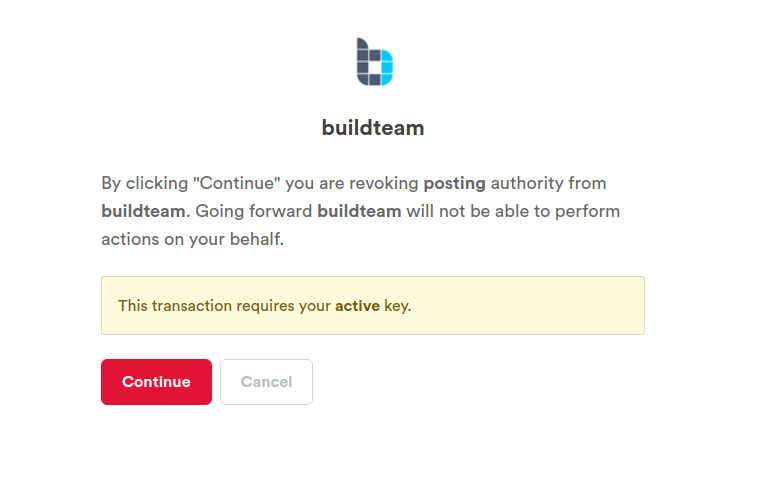Click the dark gray stem of the logo

362,62
